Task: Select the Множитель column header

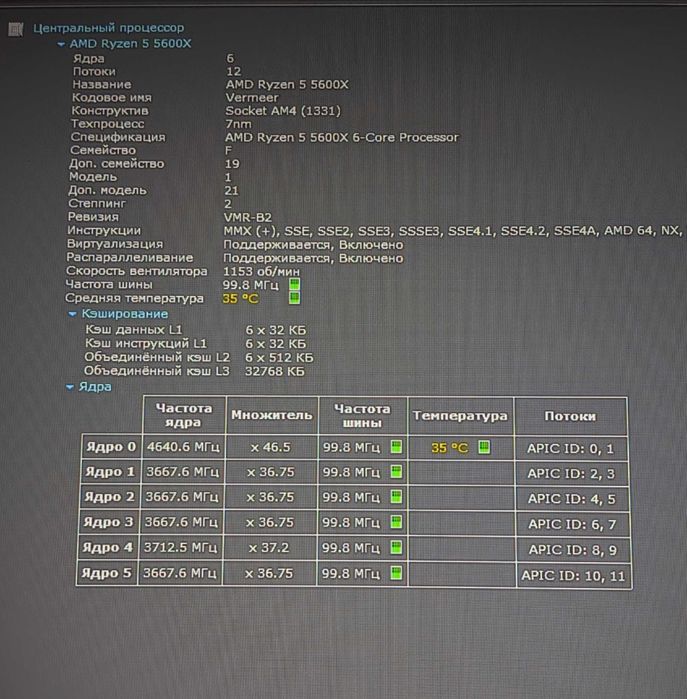Action: coord(272,415)
